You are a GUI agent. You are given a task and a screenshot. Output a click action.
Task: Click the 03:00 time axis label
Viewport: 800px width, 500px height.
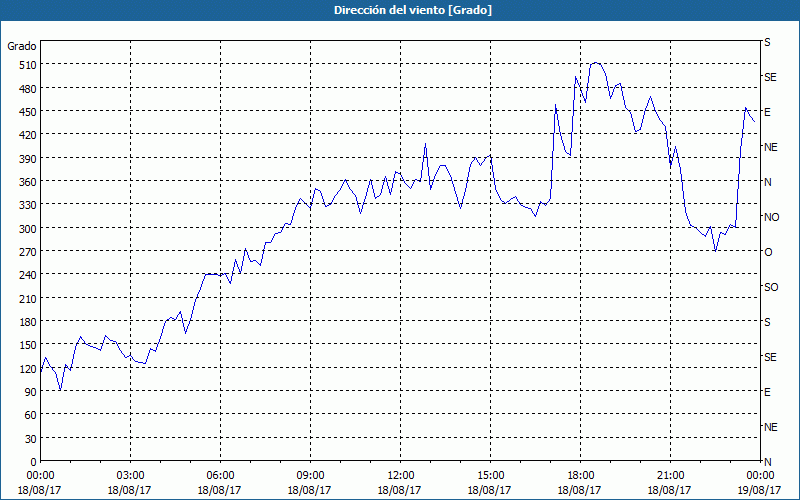coord(130,476)
